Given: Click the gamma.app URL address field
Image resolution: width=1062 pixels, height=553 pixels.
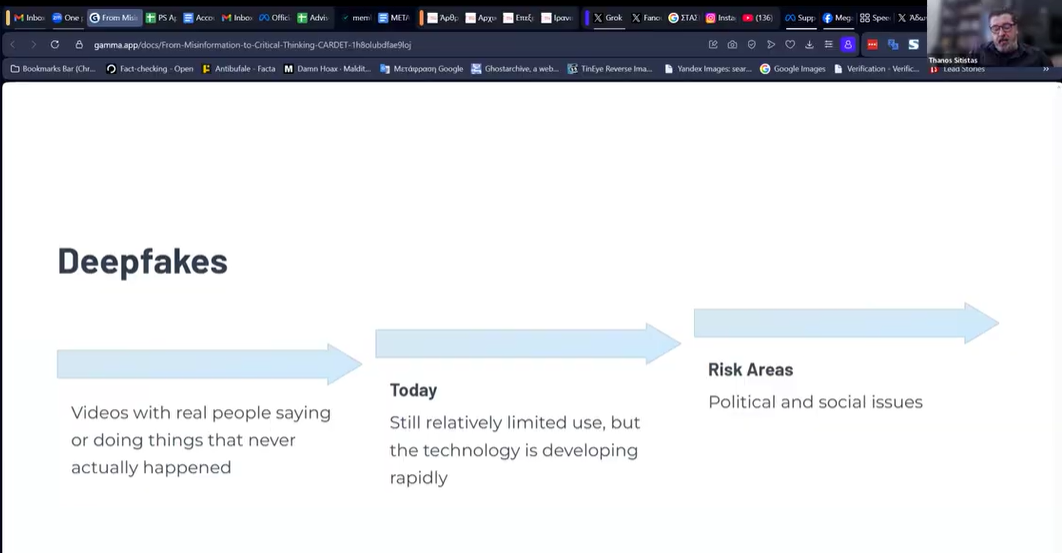Looking at the screenshot, I should click(253, 45).
